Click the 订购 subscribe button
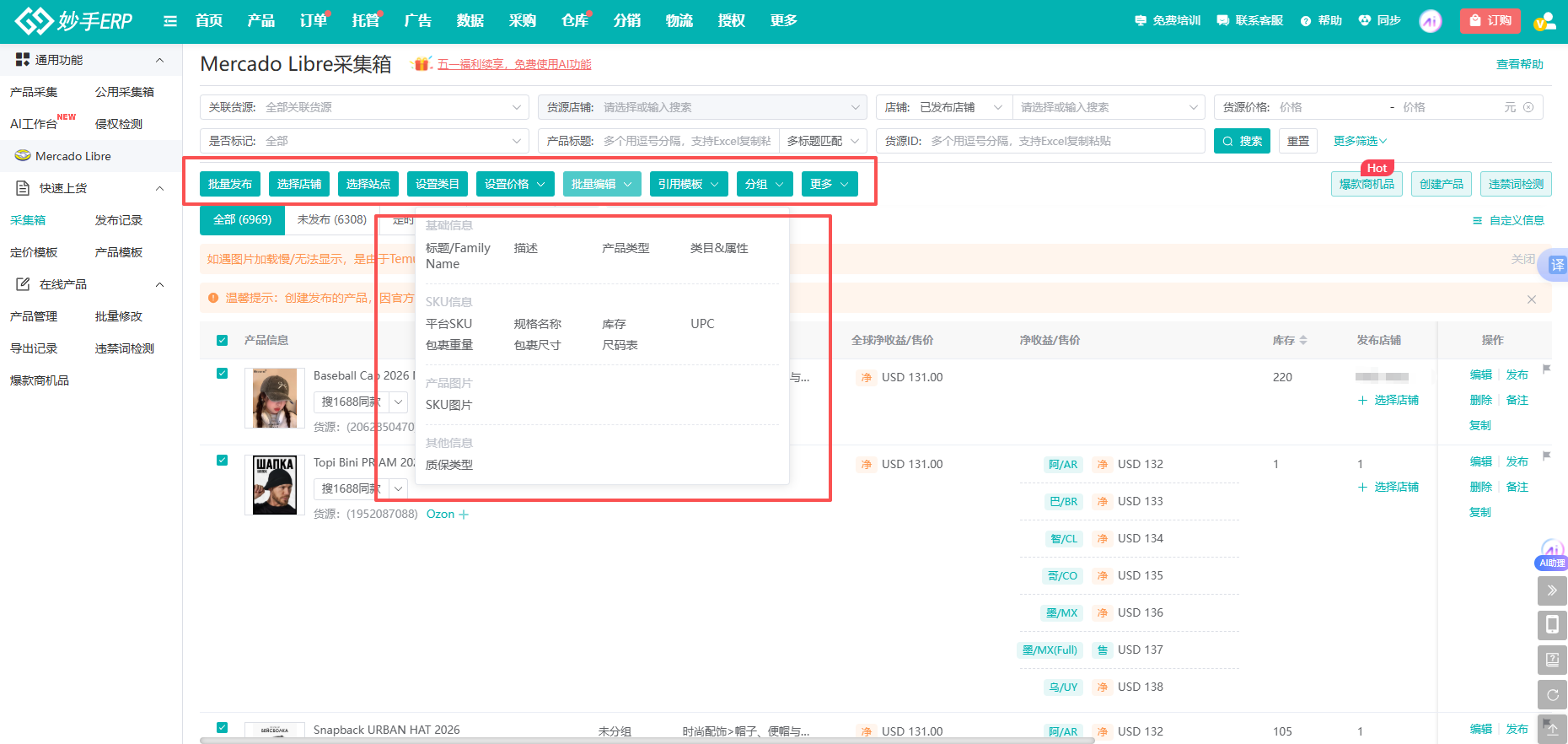Image resolution: width=1568 pixels, height=744 pixels. [1490, 20]
